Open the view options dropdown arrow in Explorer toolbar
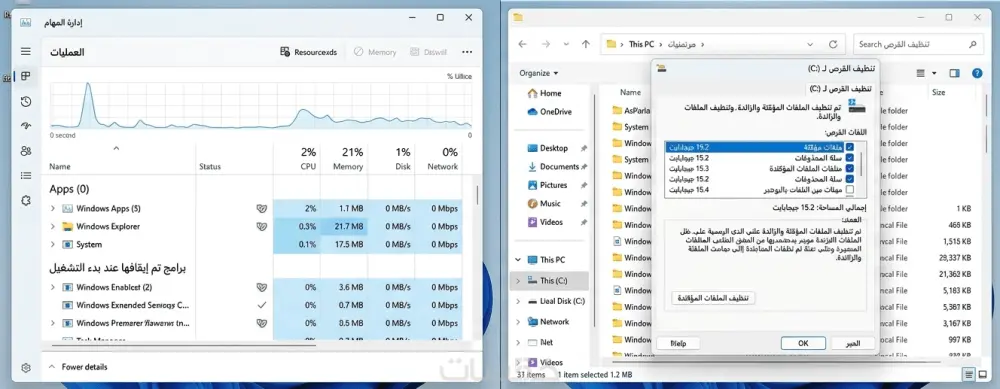1000x389 pixels. click(935, 73)
